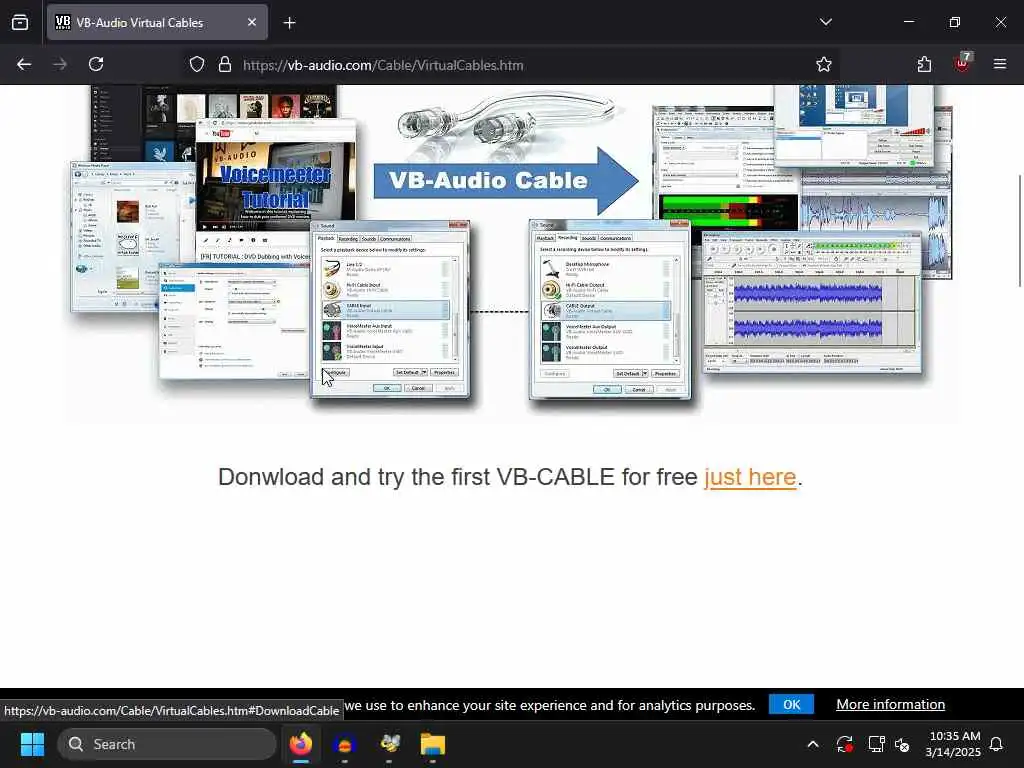Restore down the Firefox window

pos(955,22)
